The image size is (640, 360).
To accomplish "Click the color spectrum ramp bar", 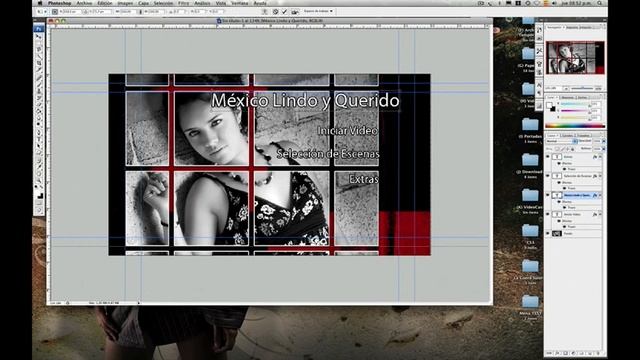I will tap(575, 126).
